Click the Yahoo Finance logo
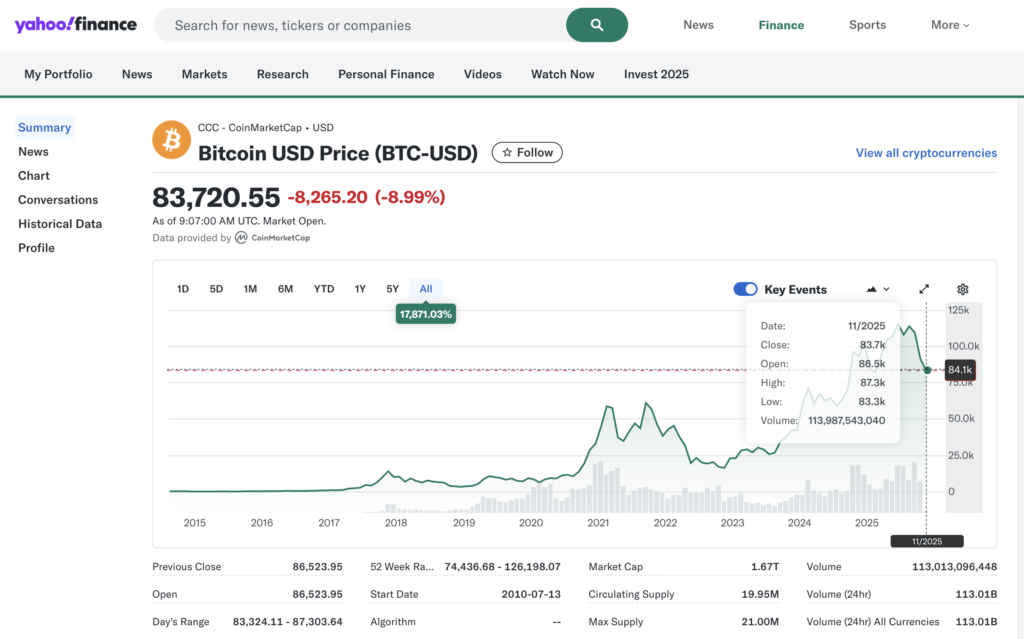The height and width of the screenshot is (639, 1024). [76, 25]
